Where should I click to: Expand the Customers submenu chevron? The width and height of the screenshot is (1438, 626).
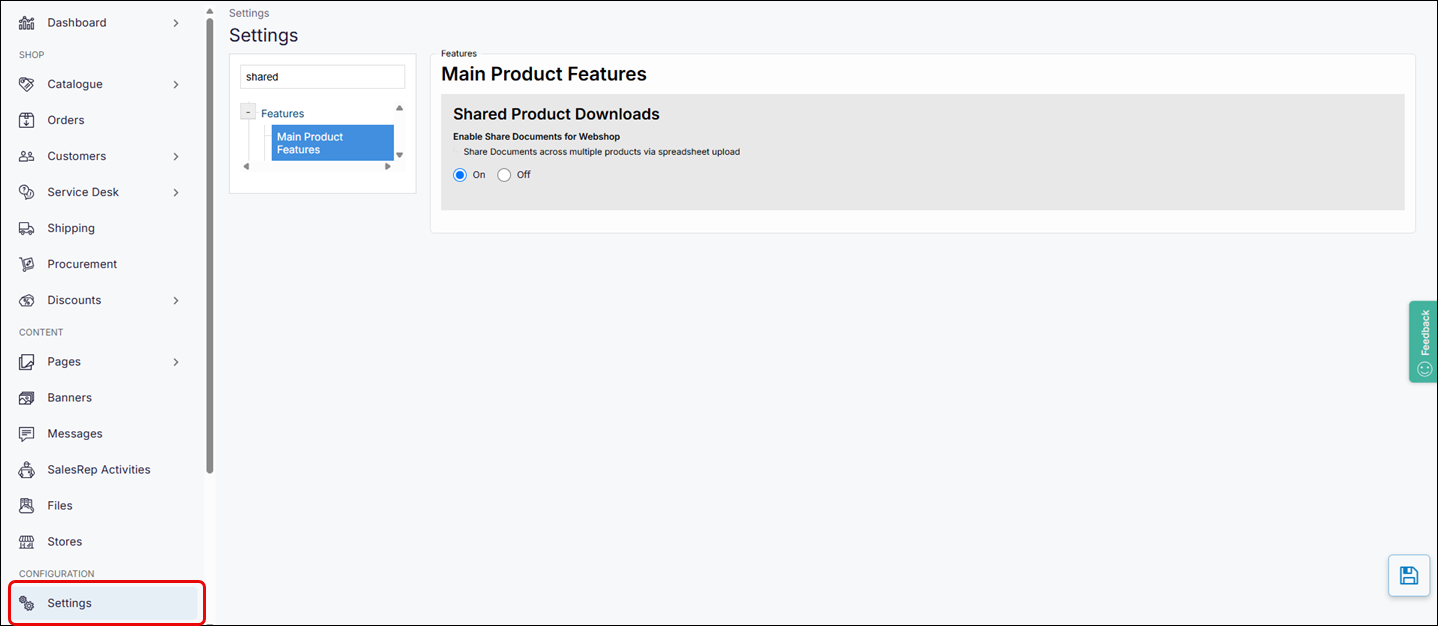176,156
